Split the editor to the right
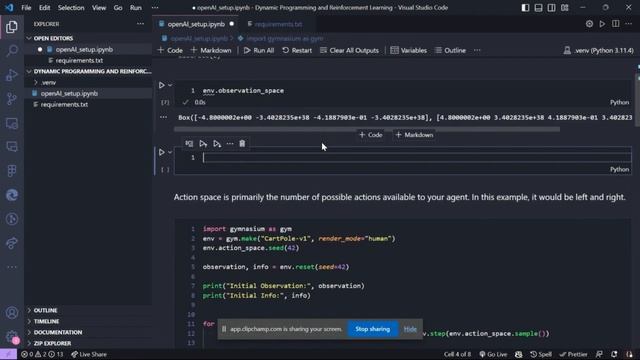640x360 pixels. pos(616,24)
